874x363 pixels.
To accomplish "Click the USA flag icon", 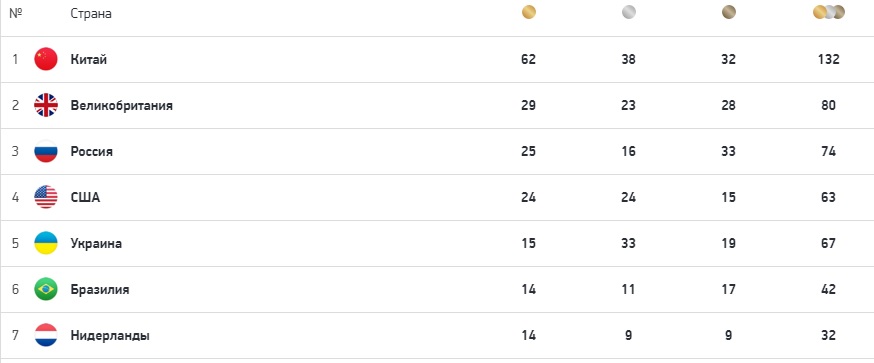I will click(x=46, y=197).
